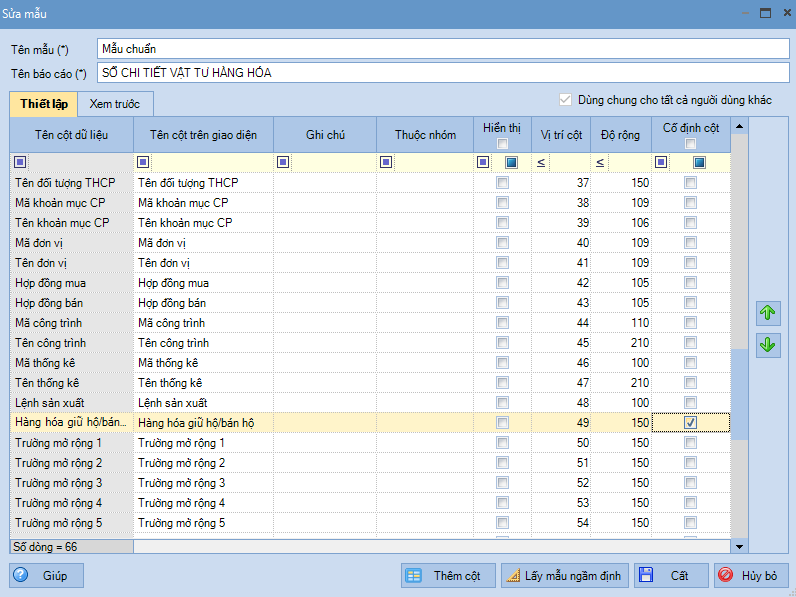Viewport: 796px width, 597px height.
Task: Toggle the Hiển thị header select-all checkbox
Action: pyautogui.click(x=502, y=144)
